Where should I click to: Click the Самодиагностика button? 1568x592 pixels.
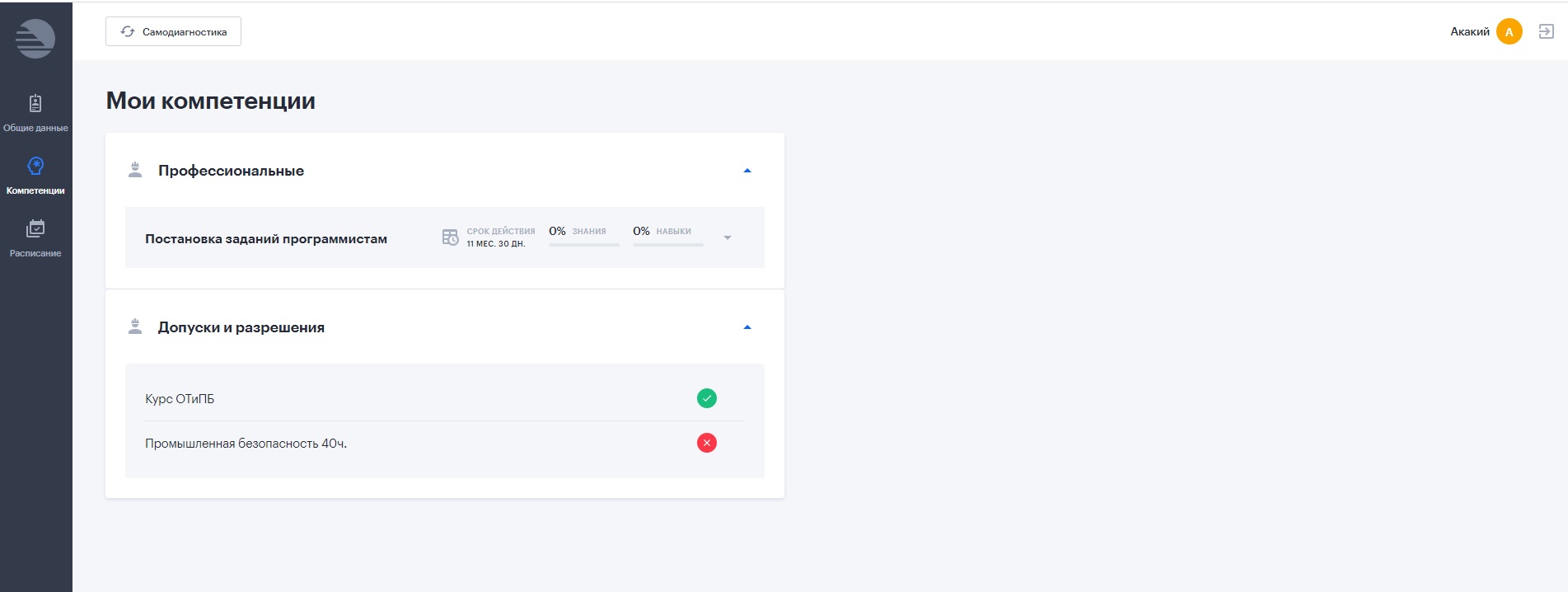173,31
